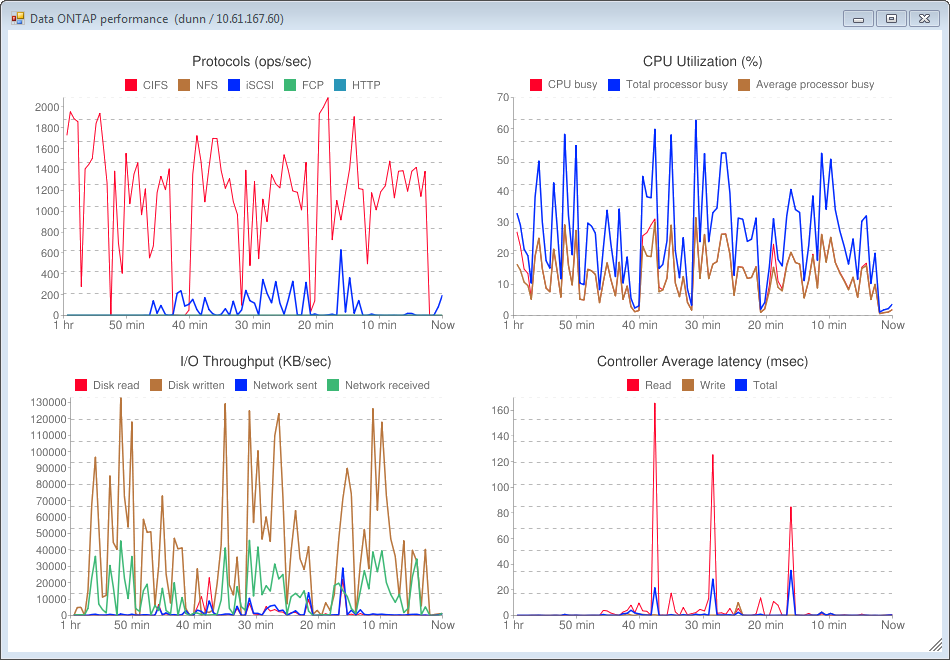Click the Read latency legend swatch
Viewport: 950px width, 660px height.
(x=632, y=385)
